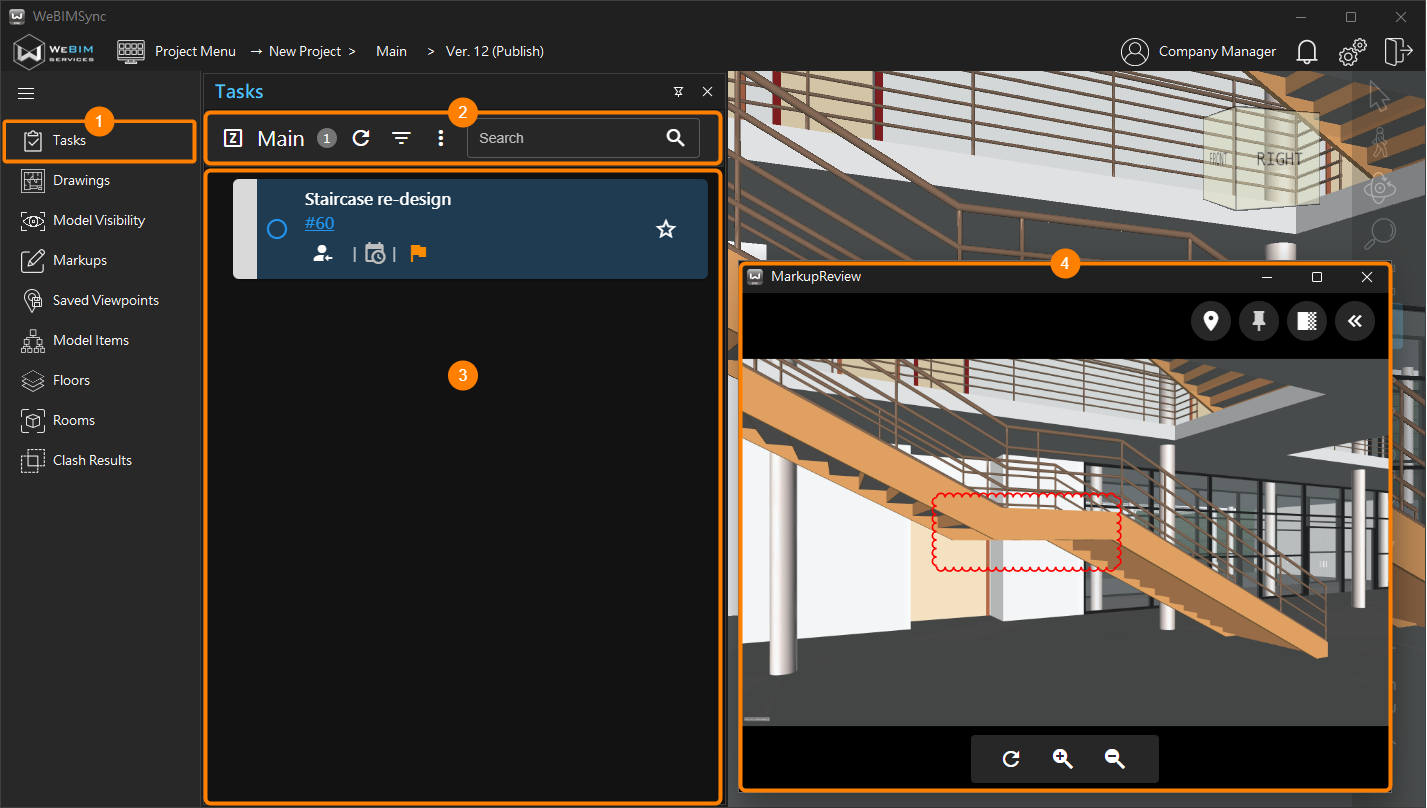Viewport: 1427px width, 808px height.
Task: Close the MarkupReview window
Action: point(1367,277)
